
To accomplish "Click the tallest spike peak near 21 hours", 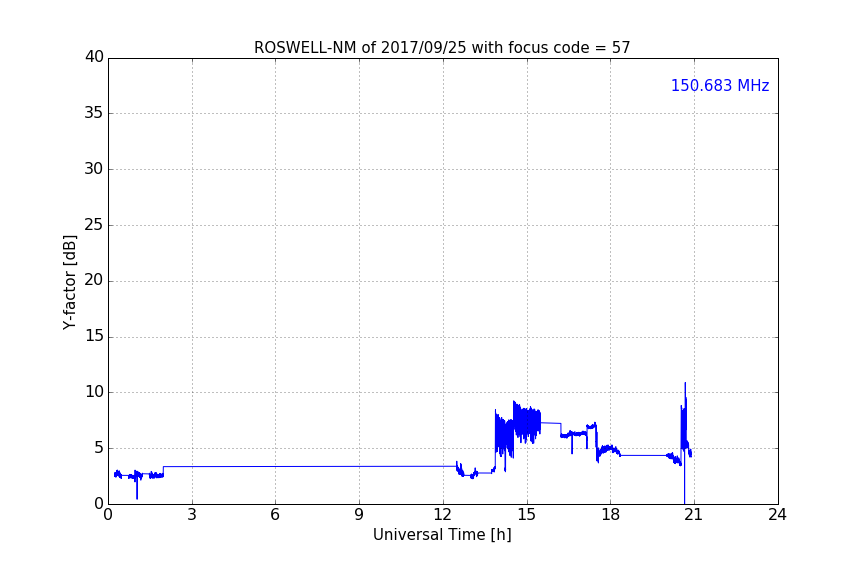I will click(x=685, y=384).
